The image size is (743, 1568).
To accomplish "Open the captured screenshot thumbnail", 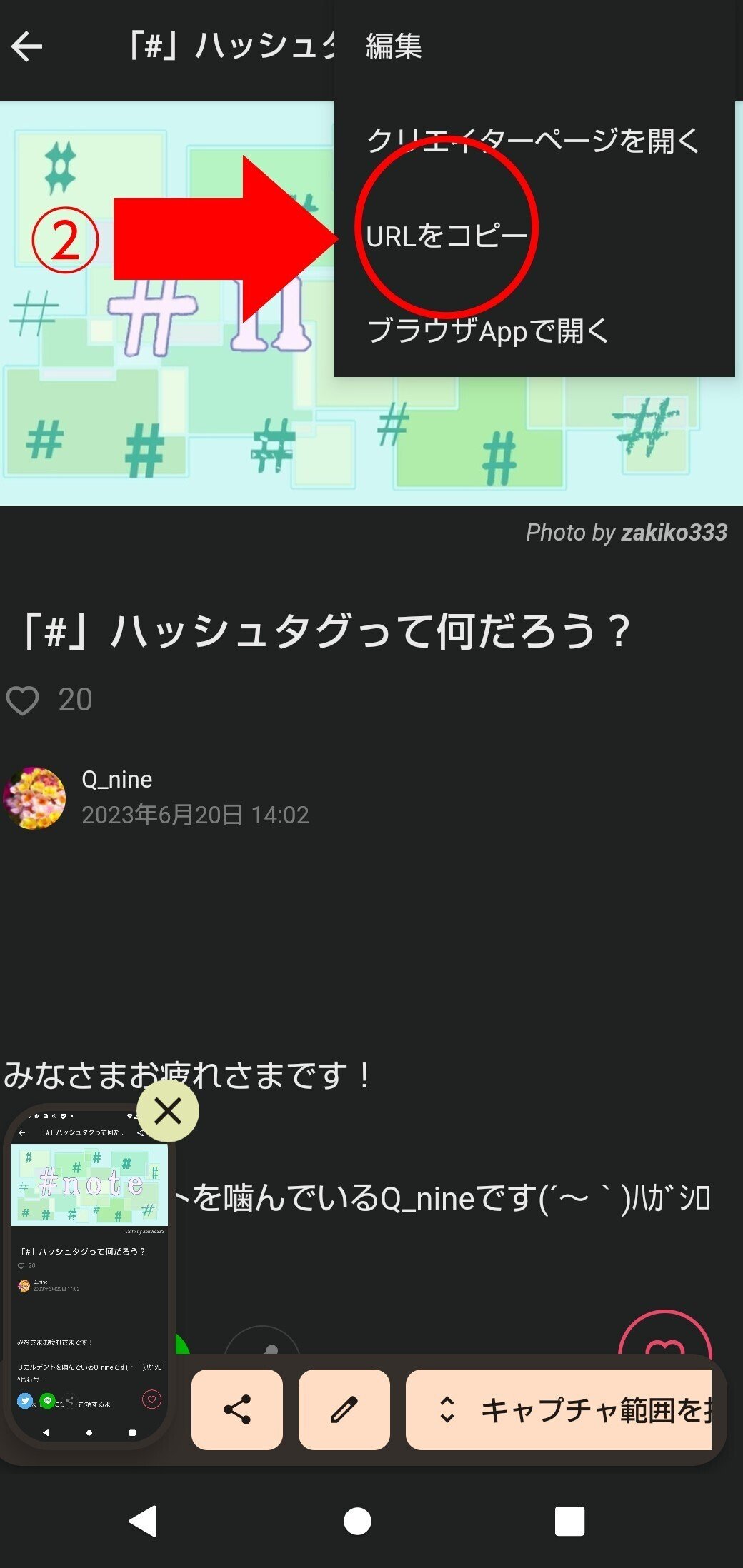I will 89,1276.
